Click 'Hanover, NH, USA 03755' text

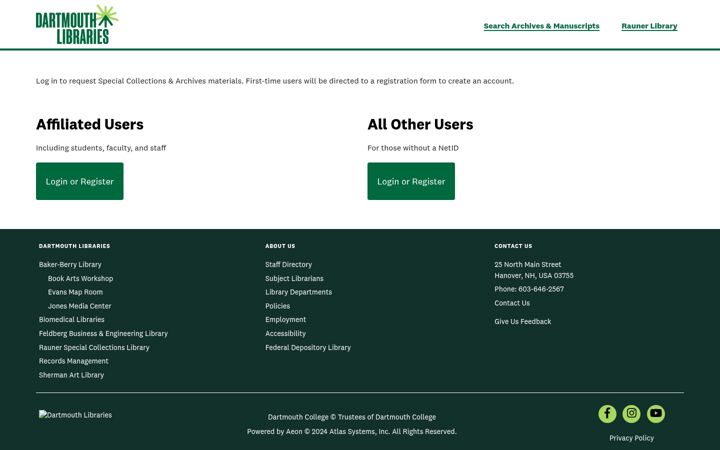click(x=534, y=276)
